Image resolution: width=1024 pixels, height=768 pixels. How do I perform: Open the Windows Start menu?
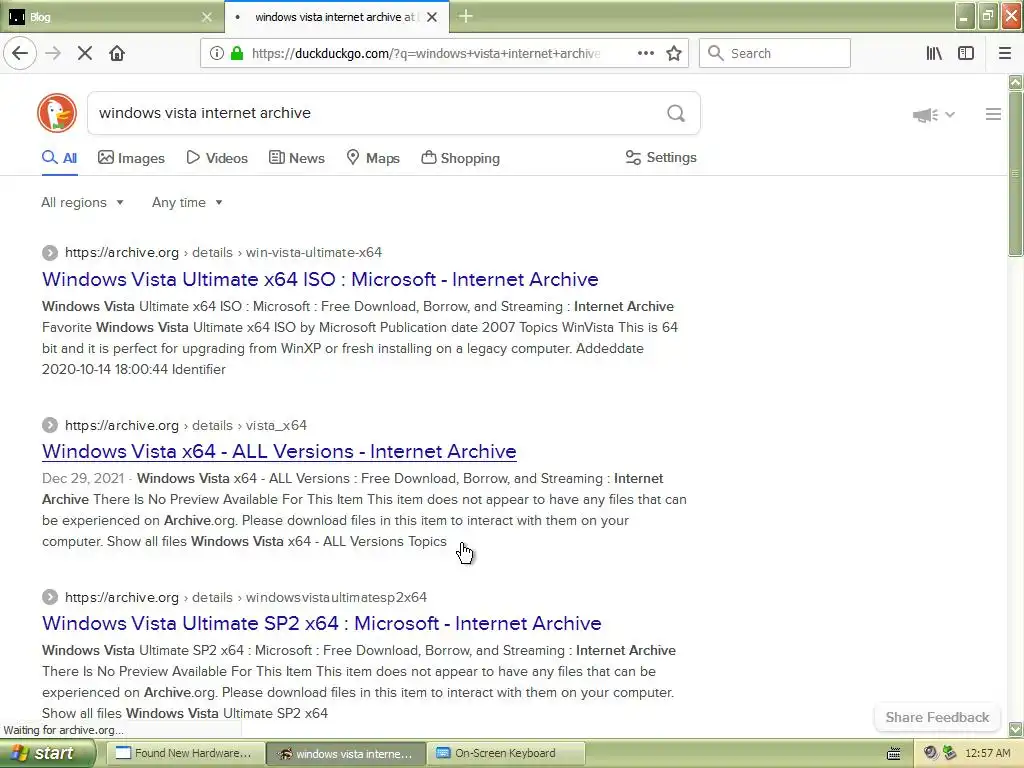pos(47,754)
